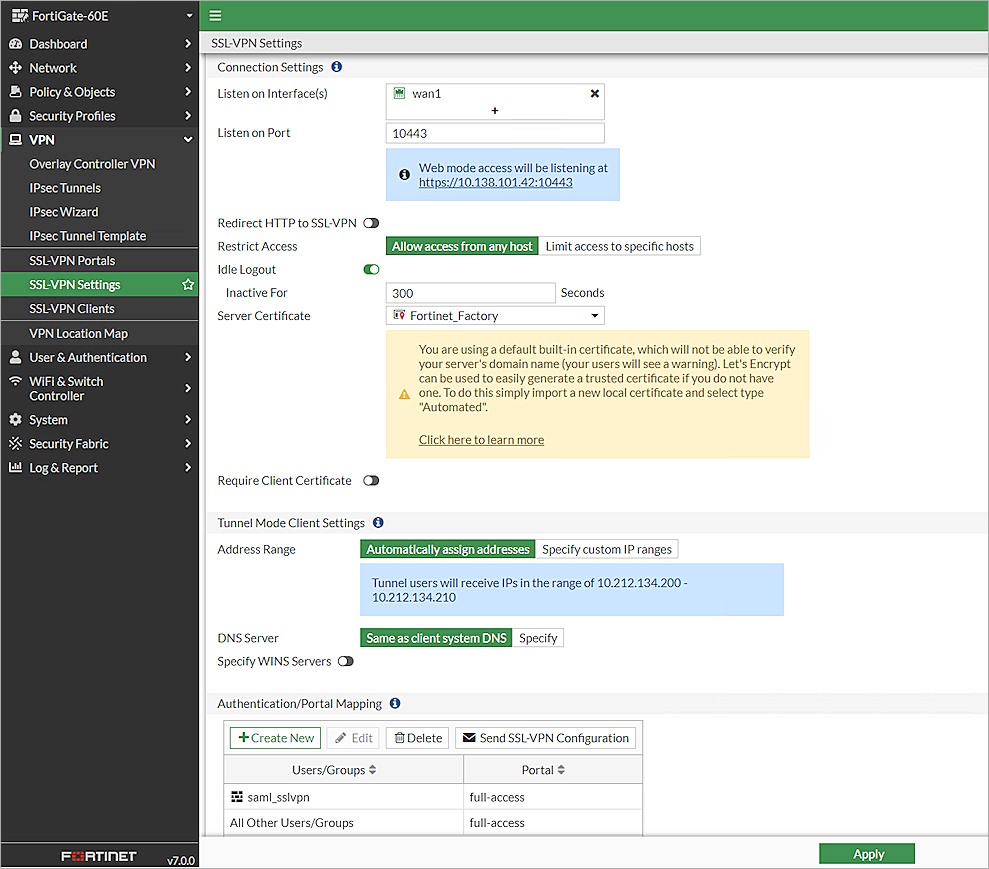Click info icon beside Authentication/Portal Mapping
This screenshot has height=869, width=989.
(x=395, y=703)
